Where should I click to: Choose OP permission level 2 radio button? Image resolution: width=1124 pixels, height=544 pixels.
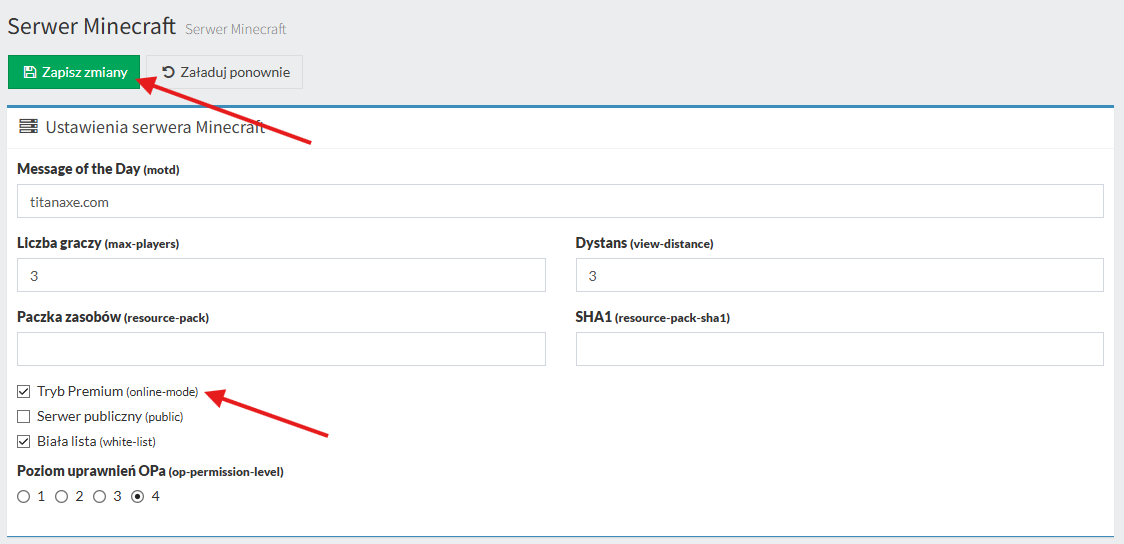tap(62, 496)
